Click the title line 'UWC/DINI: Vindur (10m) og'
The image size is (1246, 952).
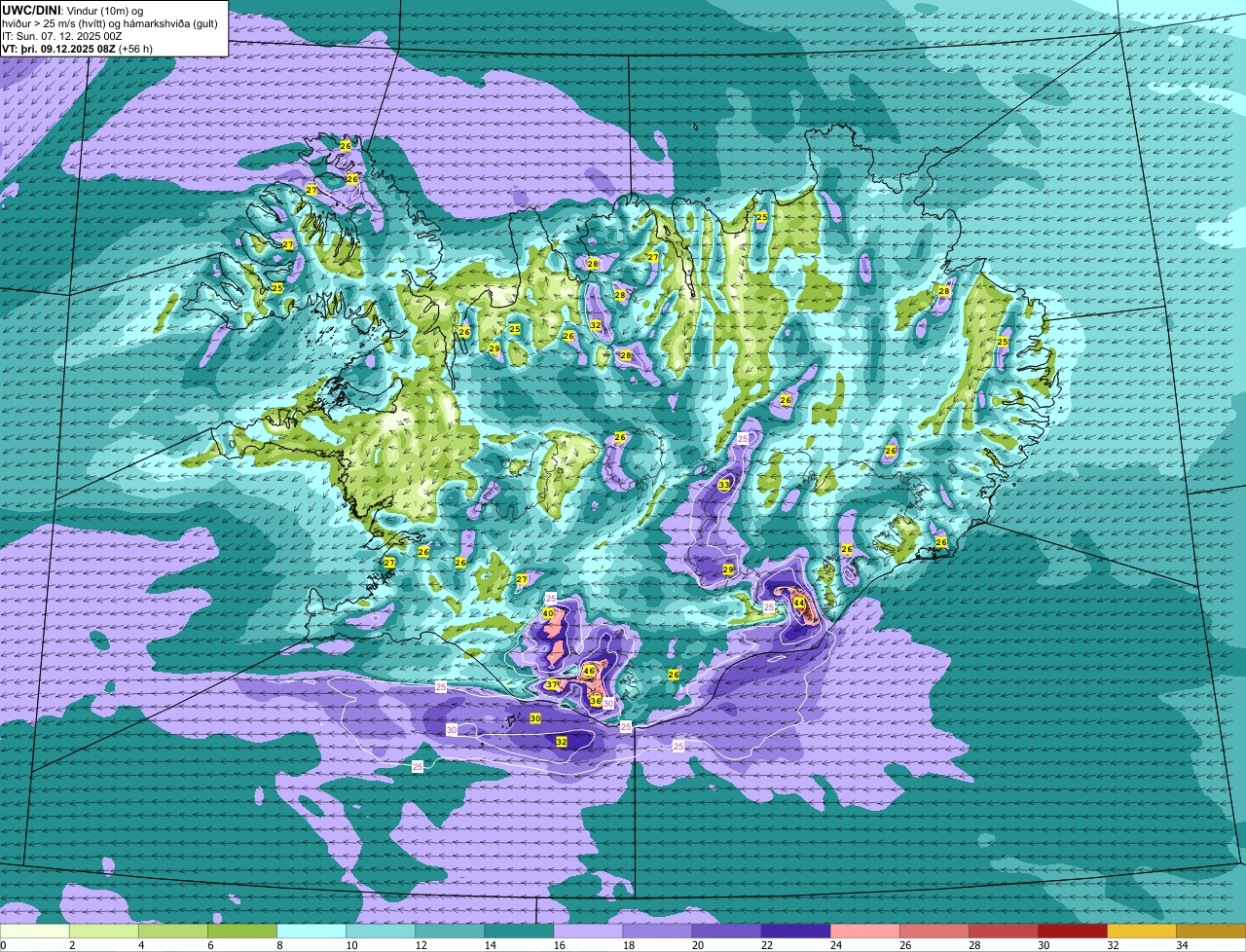point(73,10)
